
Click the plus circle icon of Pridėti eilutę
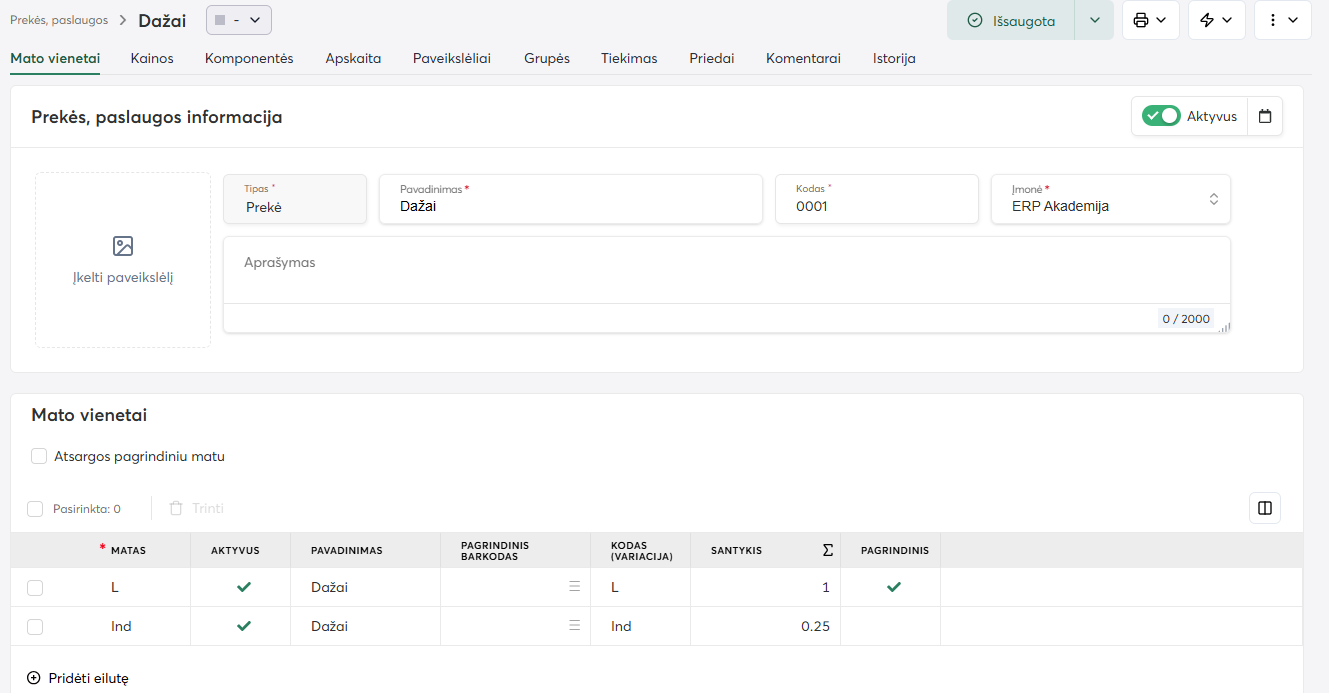coord(34,678)
